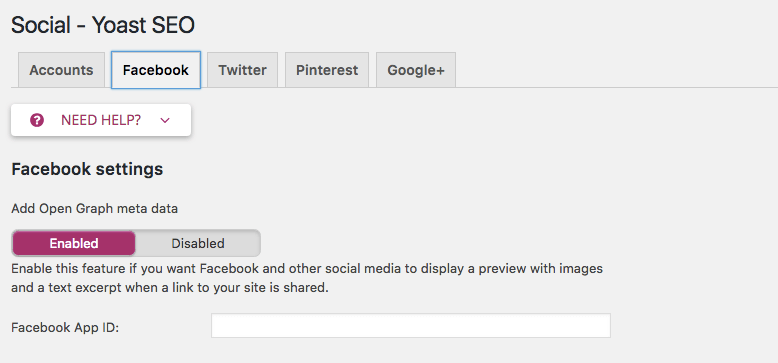Image resolution: width=778 pixels, height=363 pixels.
Task: Expand the NEED HELP? chevron arrow
Action: (x=165, y=120)
